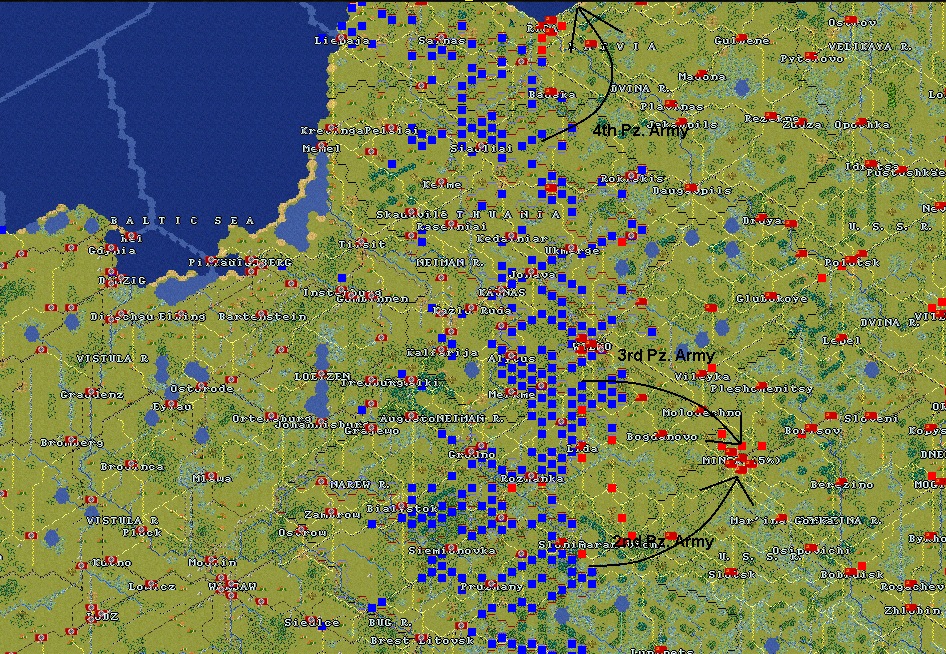Click the LOETZEN town label
The image size is (946, 654).
tap(322, 376)
